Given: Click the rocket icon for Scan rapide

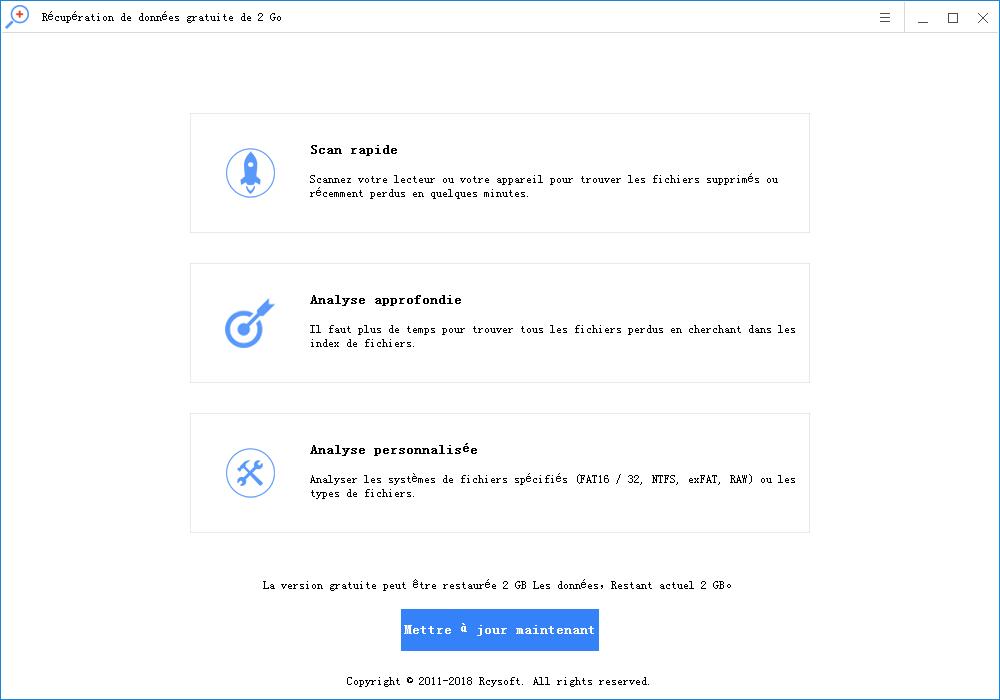Looking at the screenshot, I should point(251,173).
